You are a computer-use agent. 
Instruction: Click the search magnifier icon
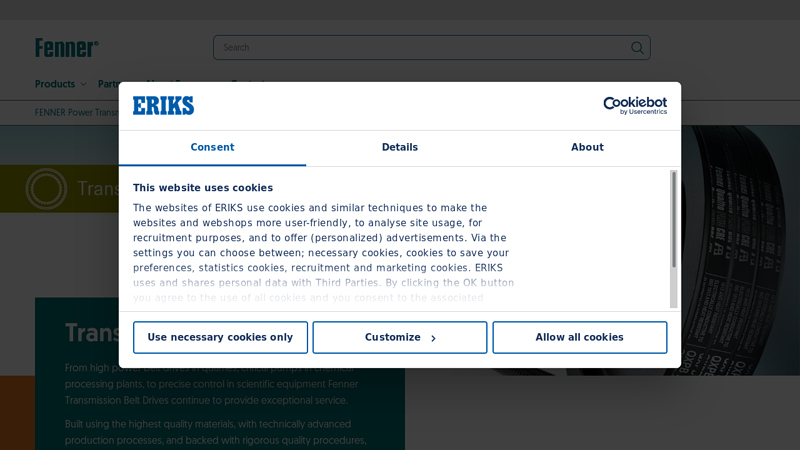coord(637,48)
